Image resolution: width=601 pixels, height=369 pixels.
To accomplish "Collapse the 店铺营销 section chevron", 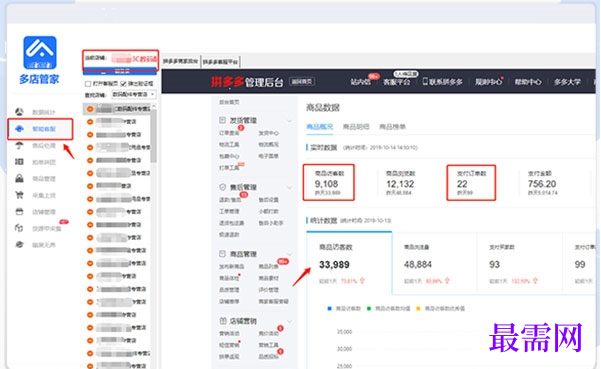I will click(x=289, y=321).
